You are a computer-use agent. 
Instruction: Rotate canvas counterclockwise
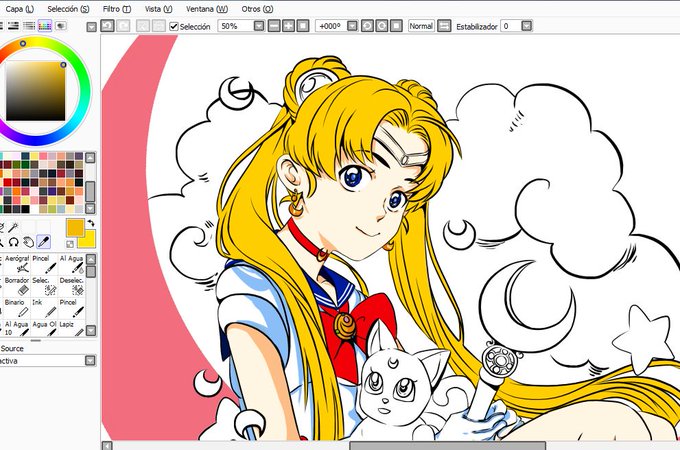[x=367, y=26]
